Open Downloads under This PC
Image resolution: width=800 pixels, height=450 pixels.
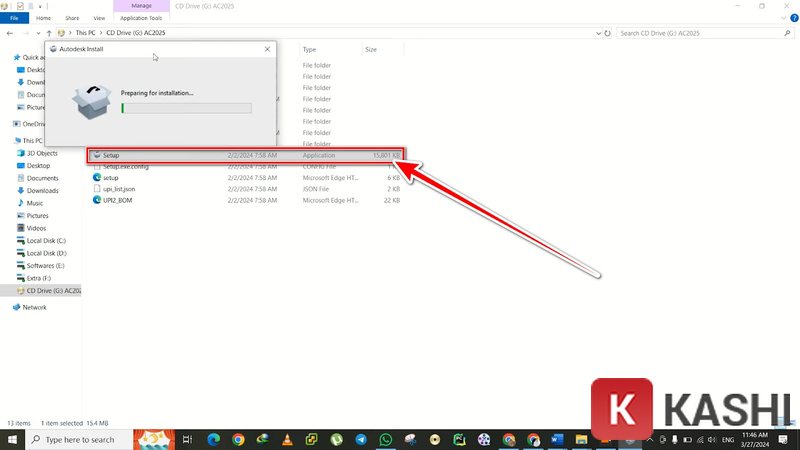(x=42, y=190)
